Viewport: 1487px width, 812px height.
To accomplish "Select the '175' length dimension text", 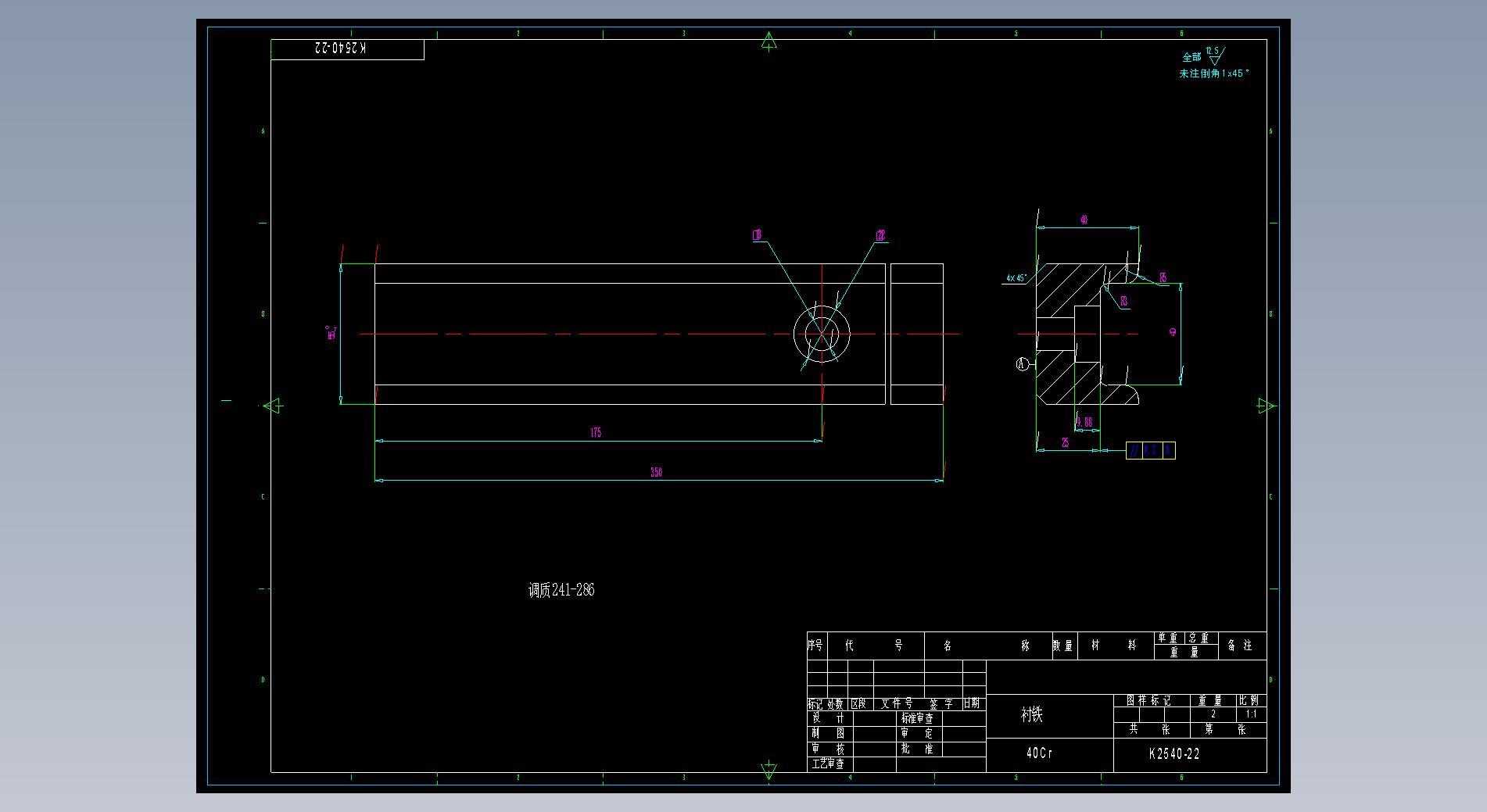I will [596, 432].
